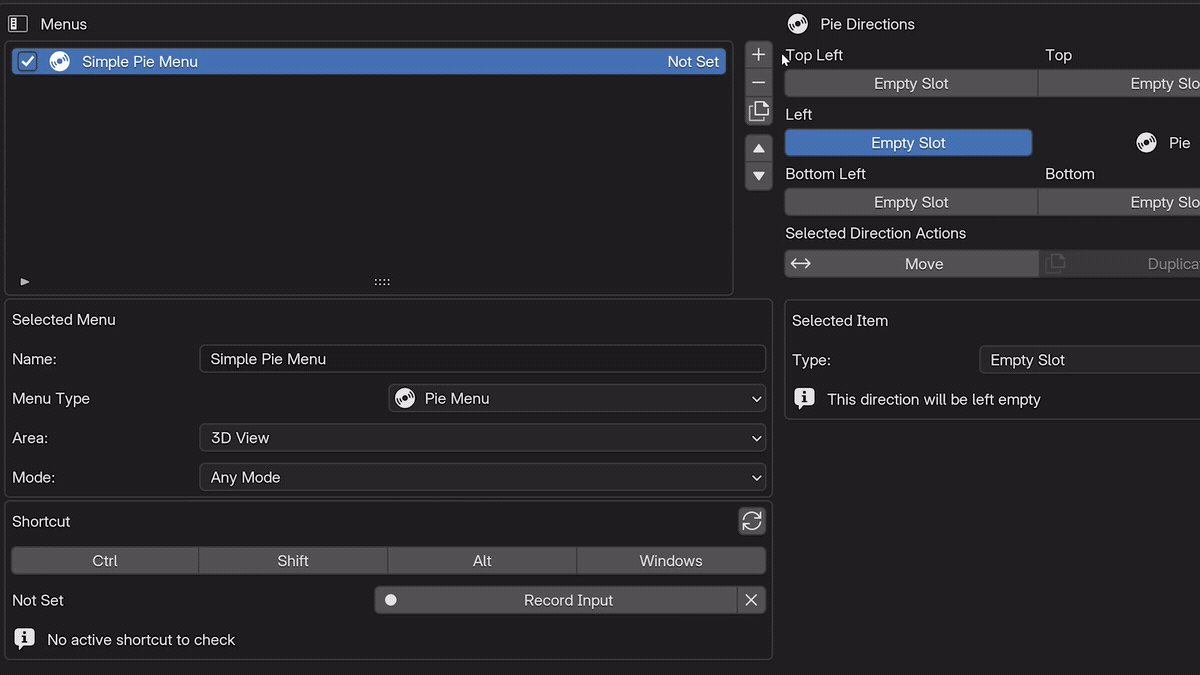The image size is (1200, 675).
Task: Toggle the Alt modifier
Action: pos(482,561)
